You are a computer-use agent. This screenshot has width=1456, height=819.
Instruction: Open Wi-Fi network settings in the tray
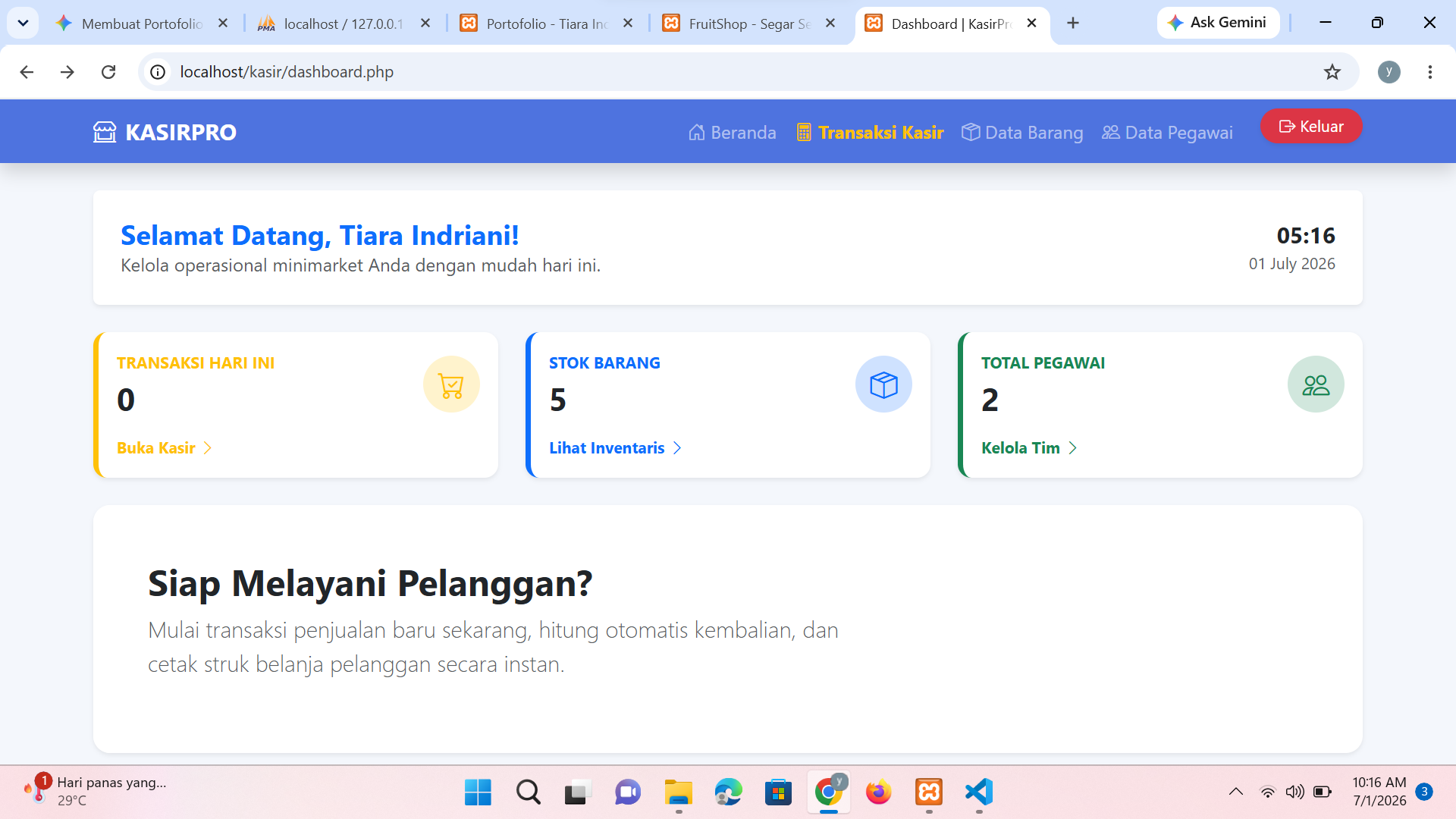1267,792
